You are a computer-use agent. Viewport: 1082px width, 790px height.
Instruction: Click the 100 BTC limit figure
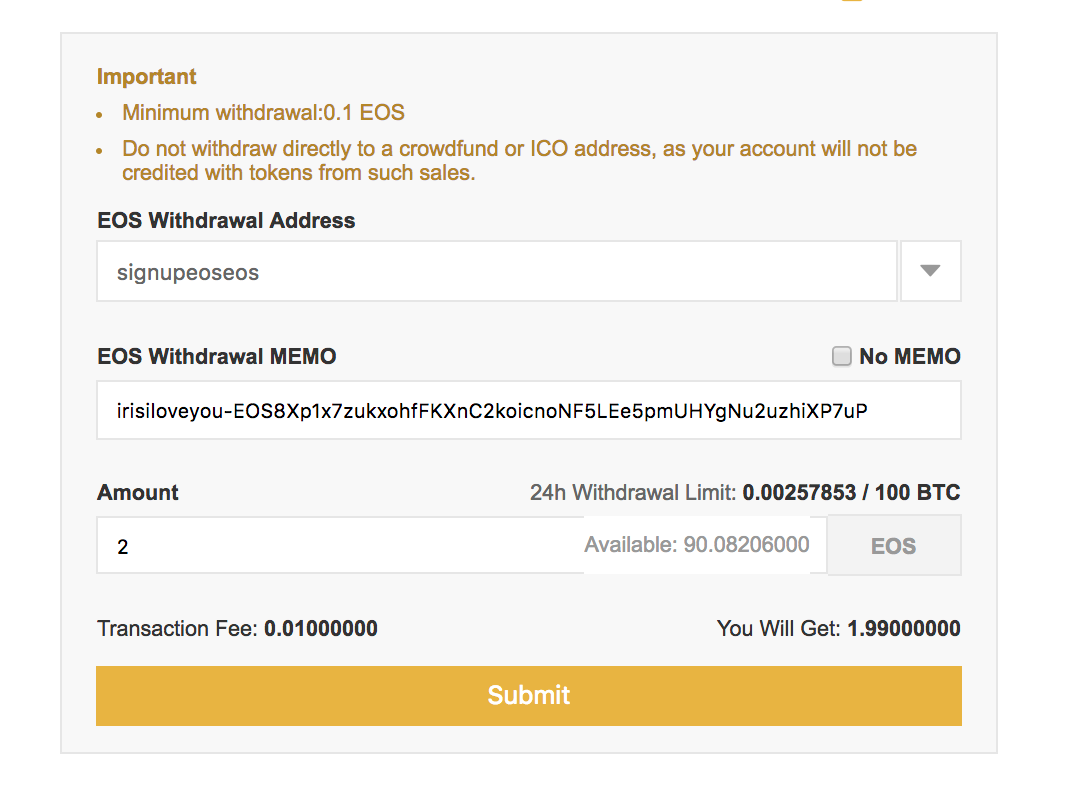coord(918,493)
